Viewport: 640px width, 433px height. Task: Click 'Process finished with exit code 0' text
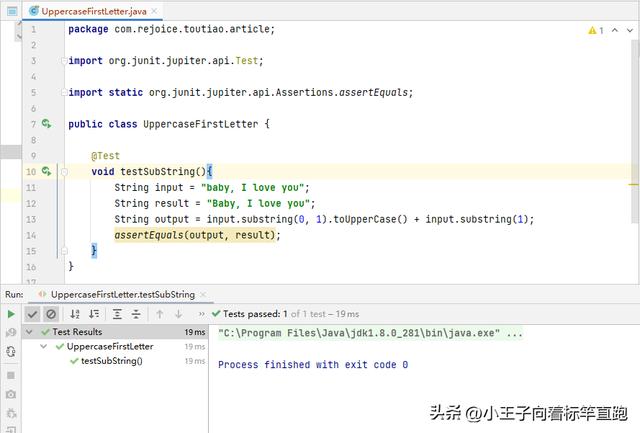click(x=313, y=364)
